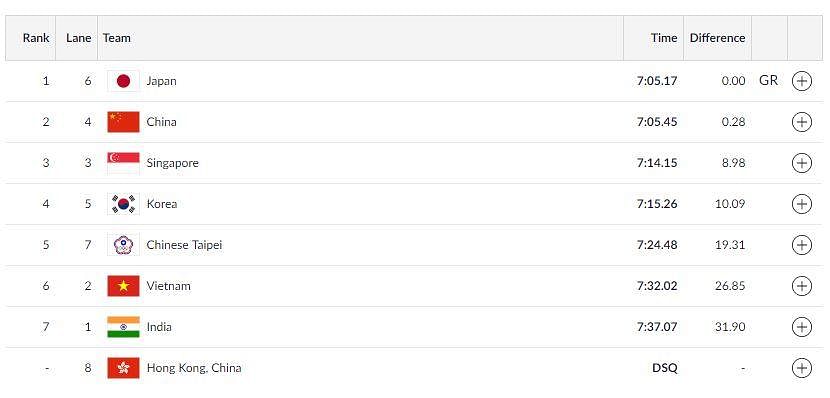Click the Singapore flag icon
Viewport: 830px width, 398px height.
pos(123,163)
